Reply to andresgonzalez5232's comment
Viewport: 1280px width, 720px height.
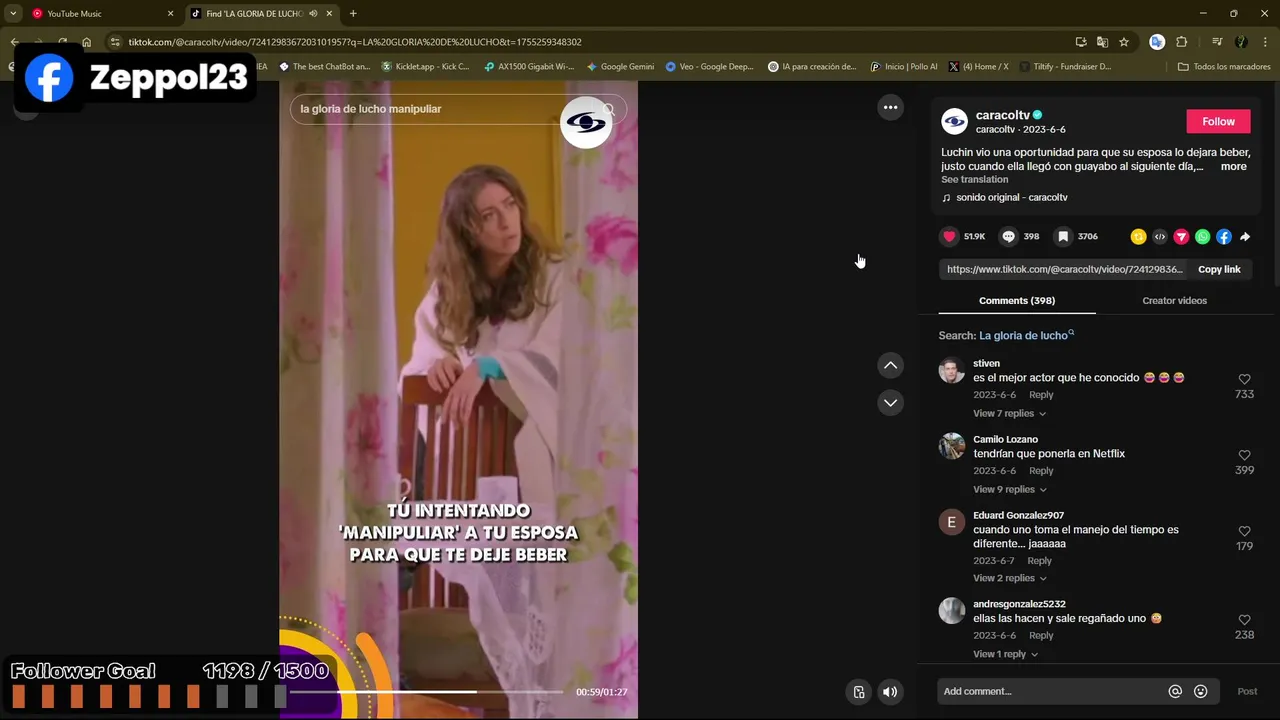coord(1041,636)
